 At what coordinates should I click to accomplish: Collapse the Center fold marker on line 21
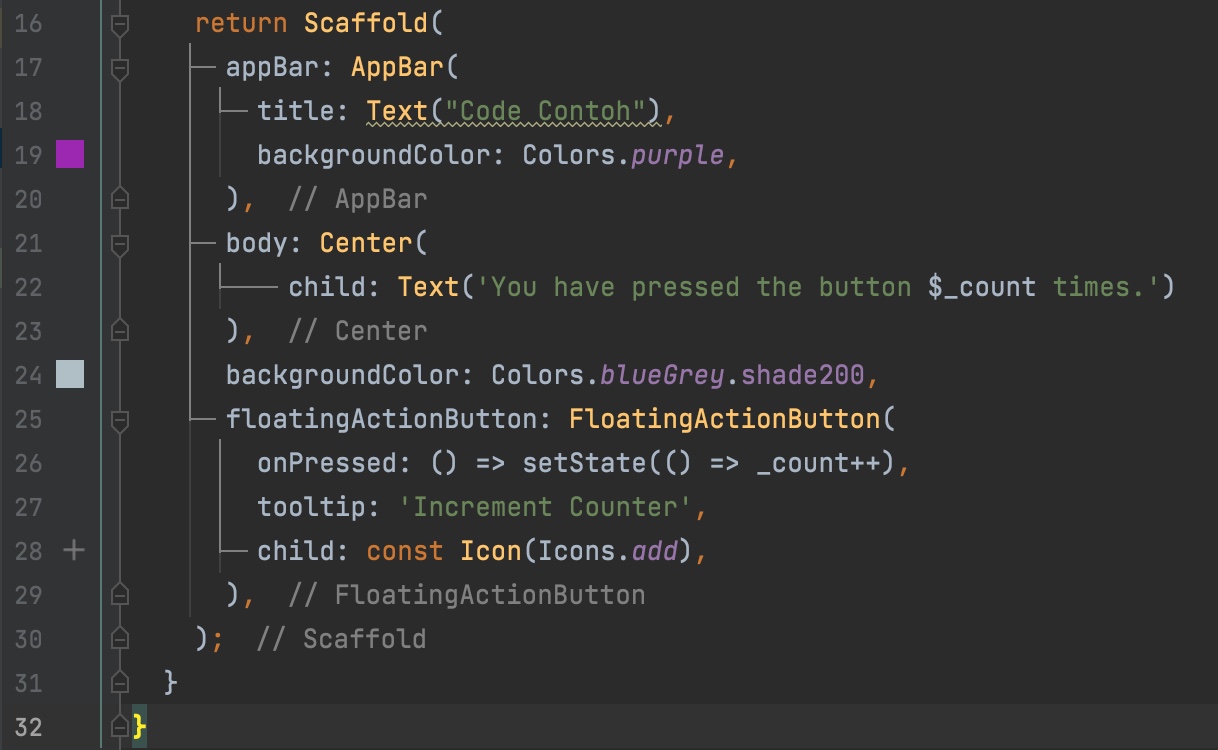[x=120, y=244]
